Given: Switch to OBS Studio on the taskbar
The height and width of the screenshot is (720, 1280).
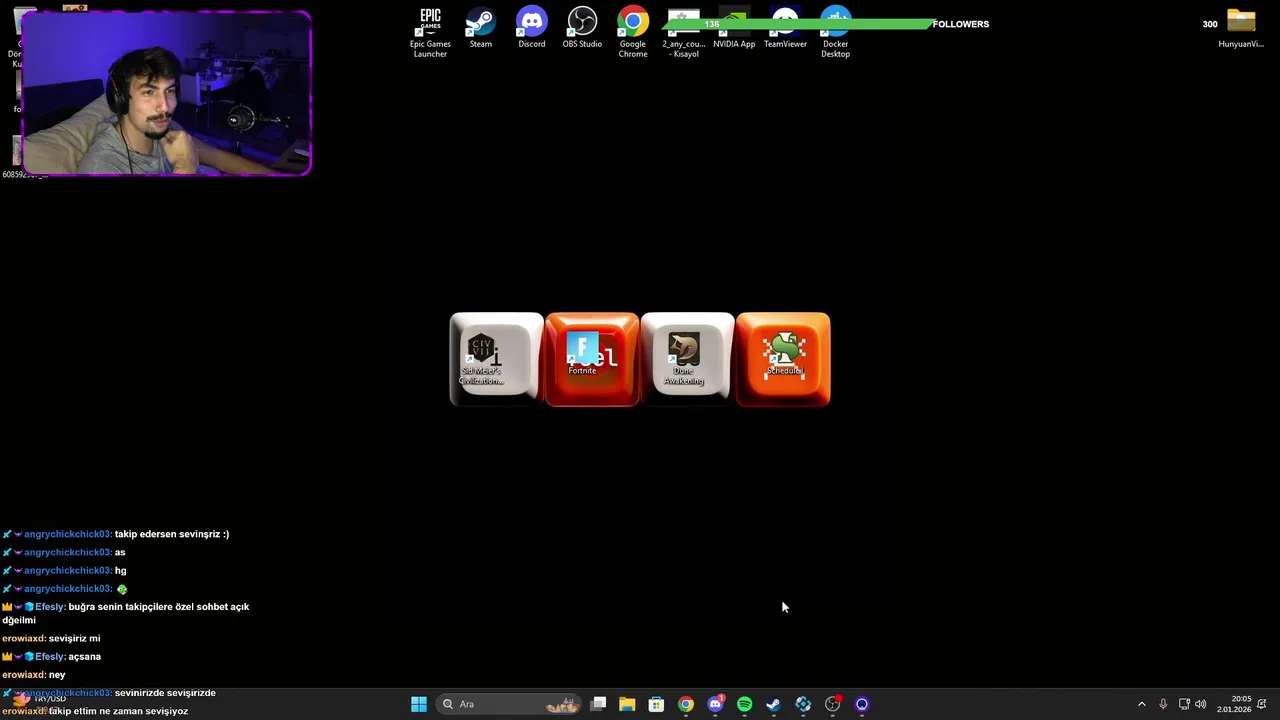Looking at the screenshot, I should pos(833,704).
